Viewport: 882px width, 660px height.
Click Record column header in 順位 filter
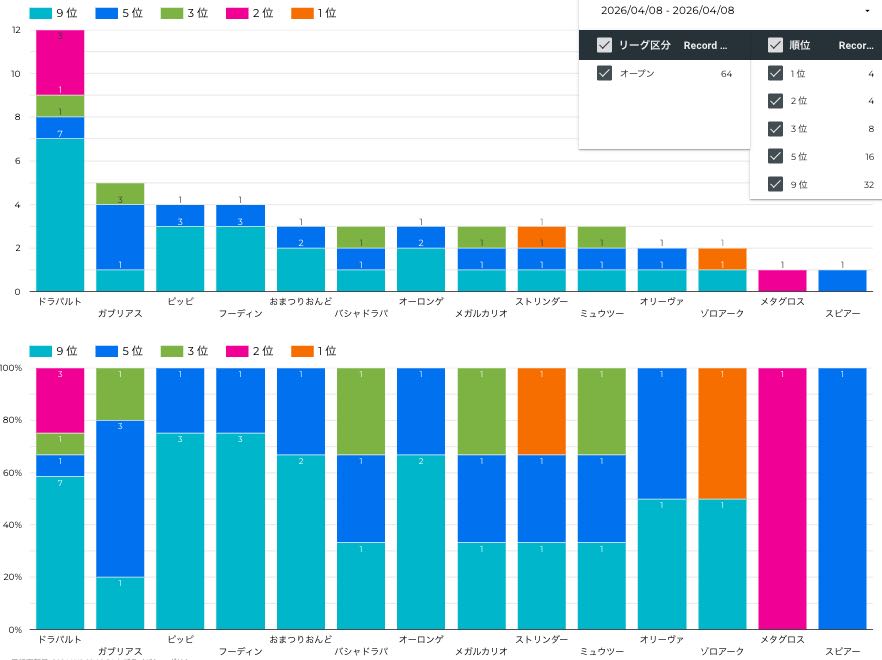(856, 45)
